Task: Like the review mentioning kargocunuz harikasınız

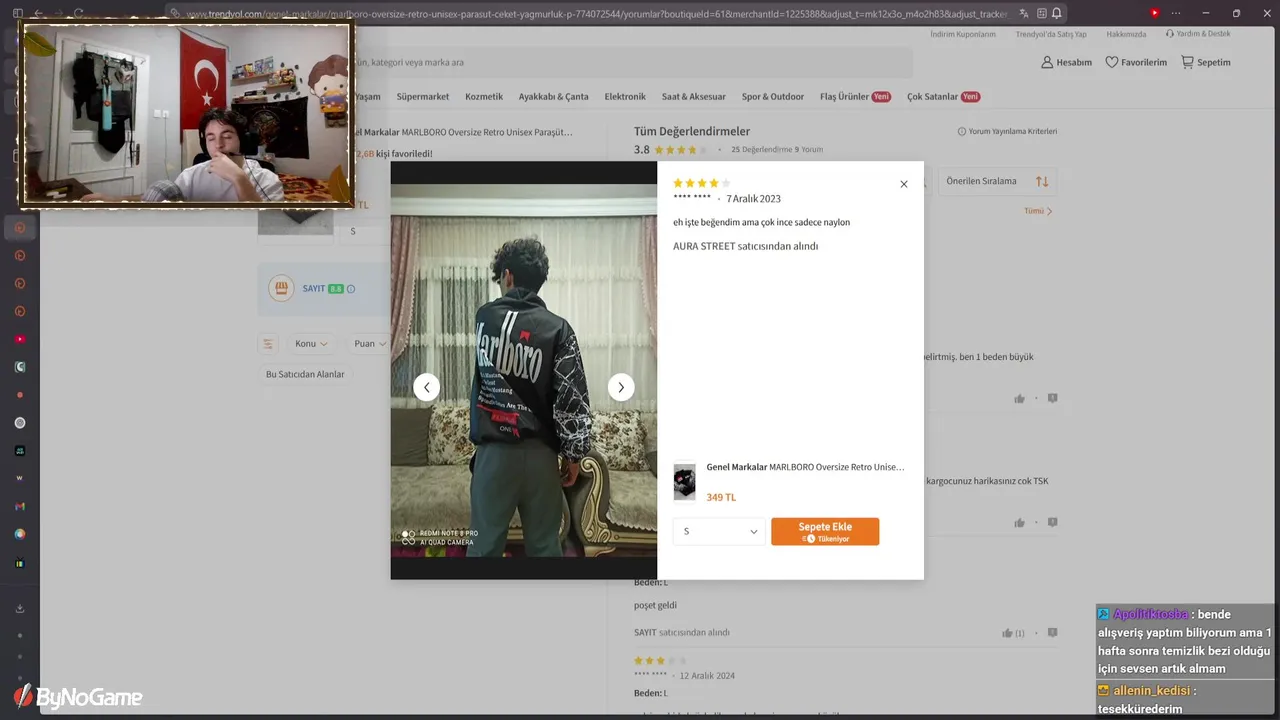Action: click(x=1019, y=523)
